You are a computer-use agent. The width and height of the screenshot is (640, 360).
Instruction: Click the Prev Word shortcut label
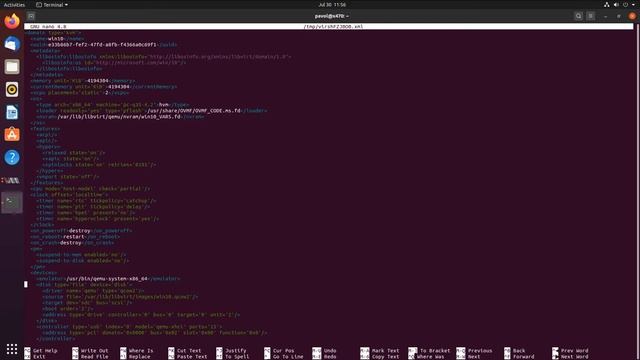point(574,351)
